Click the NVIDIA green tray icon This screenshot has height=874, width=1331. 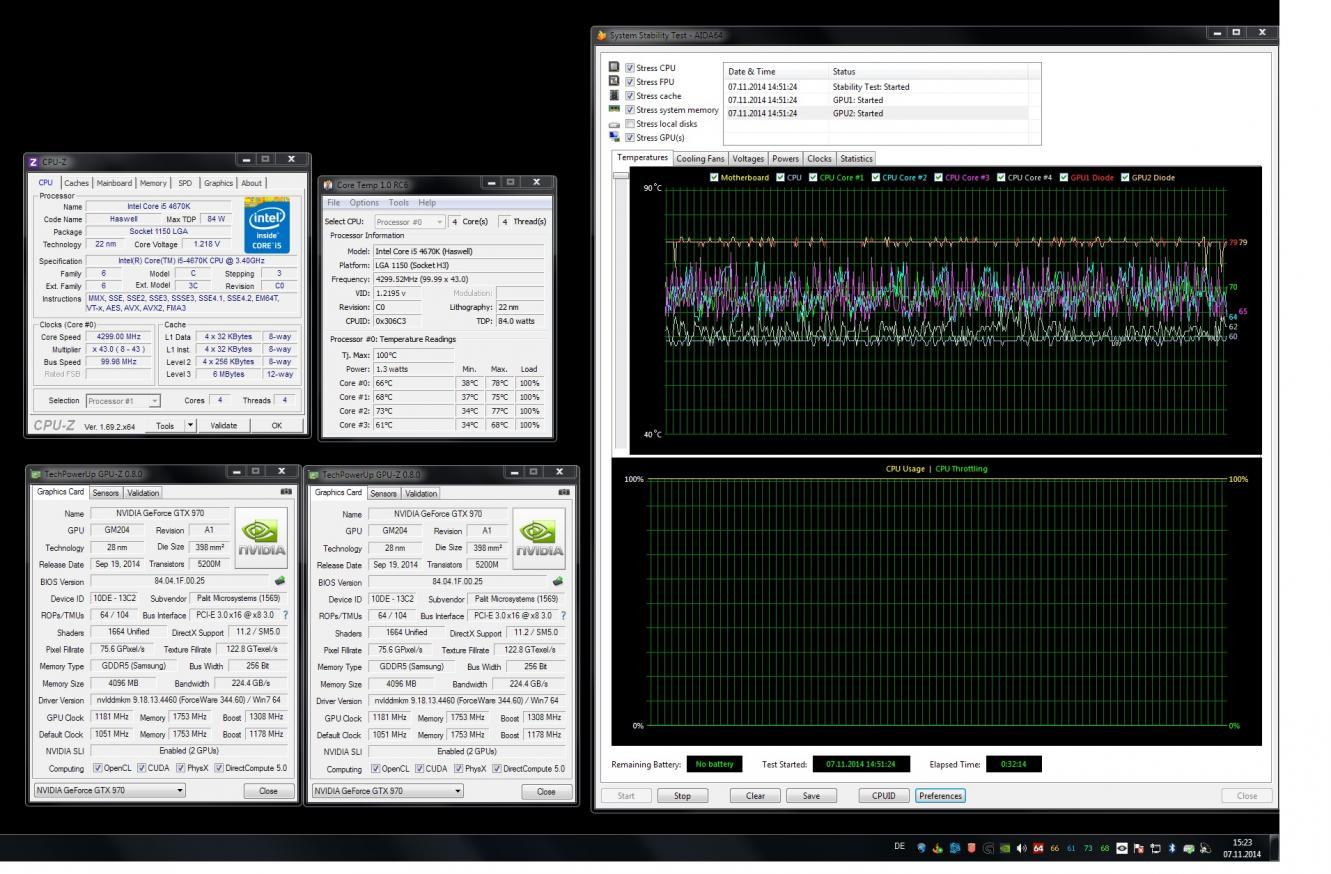tap(1005, 848)
